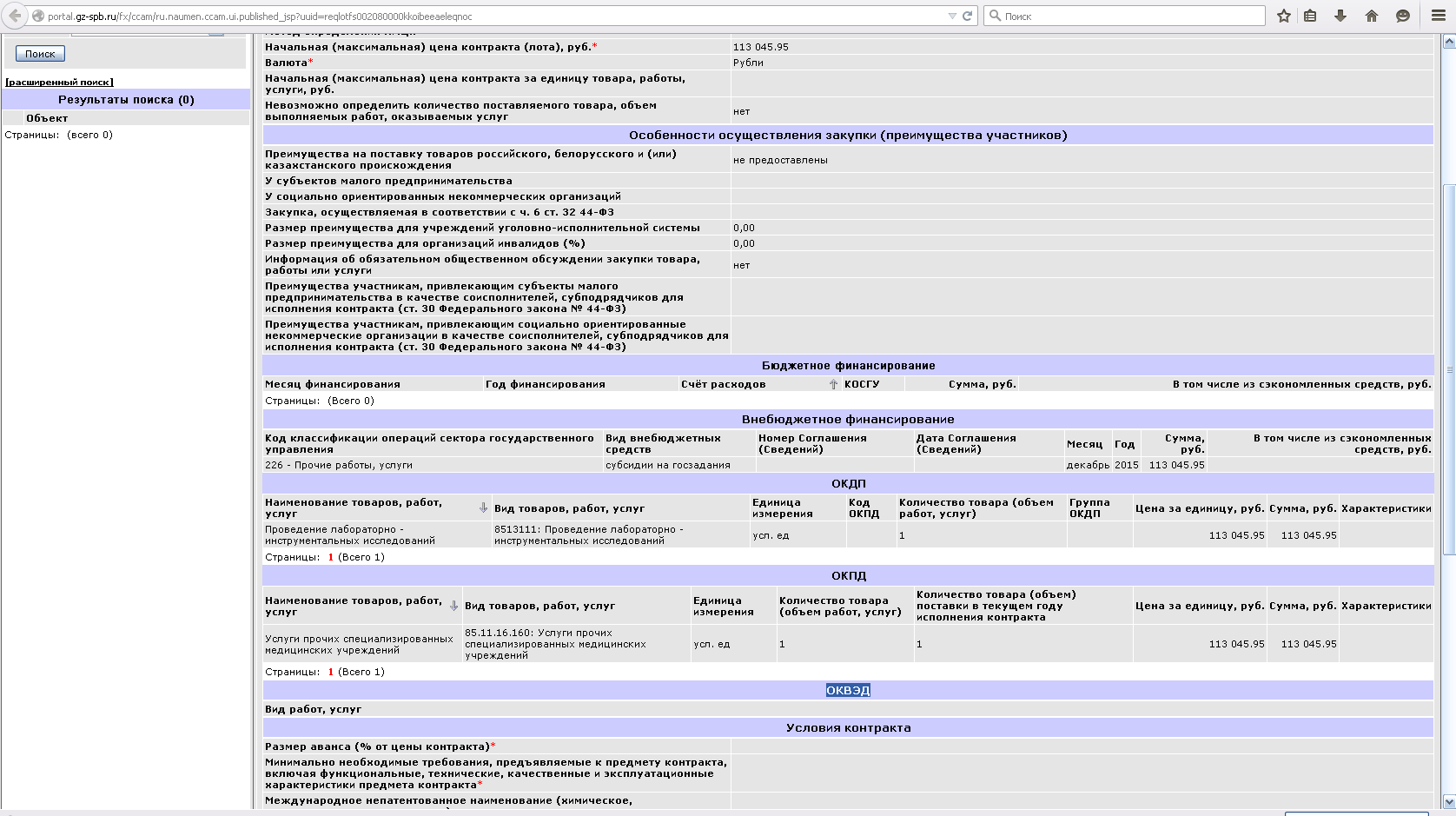Click the 2015 year cell
Screen dimensions: 1456x816
[1127, 465]
